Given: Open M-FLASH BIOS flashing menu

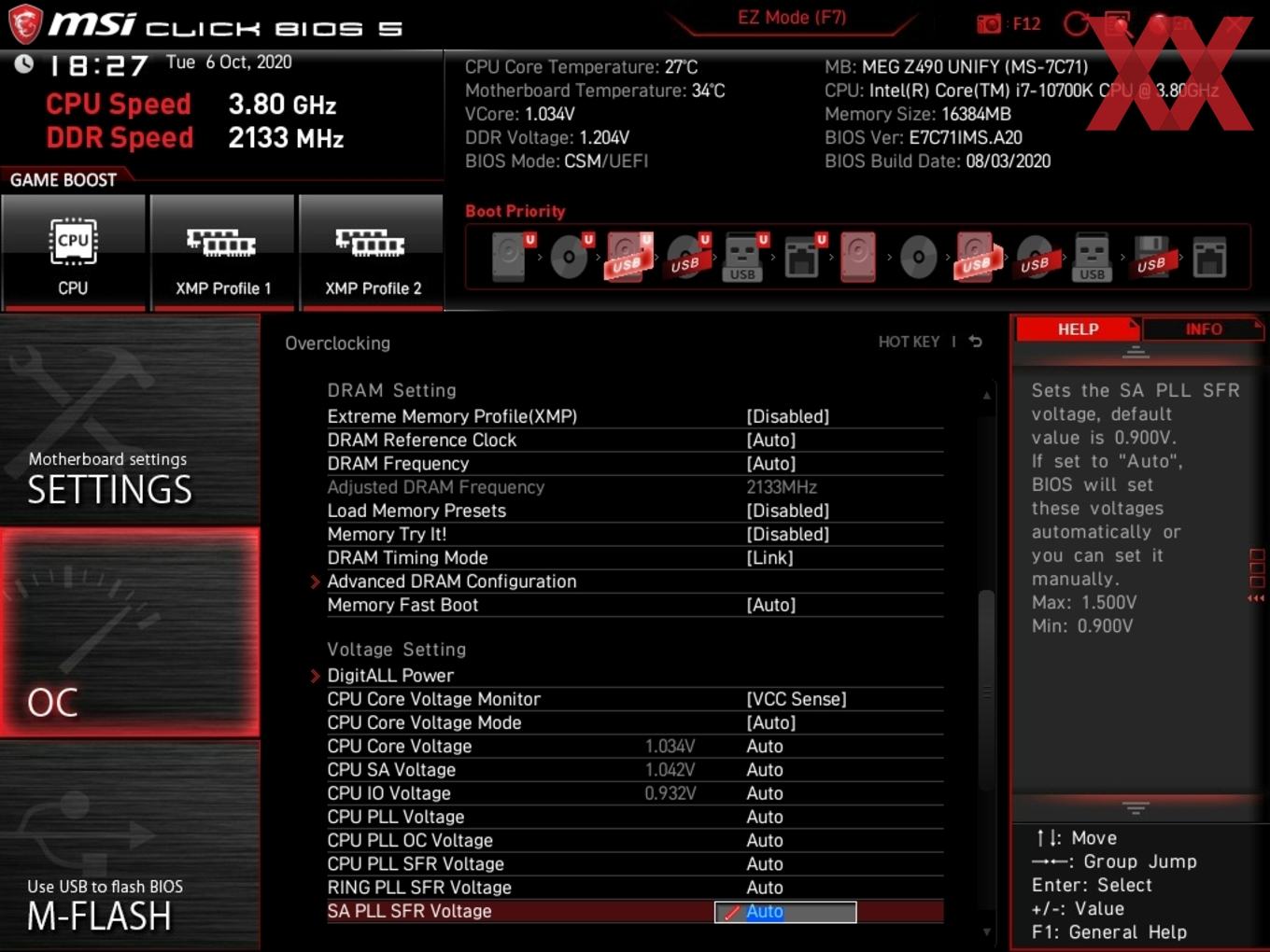Looking at the screenshot, I should (x=130, y=846).
